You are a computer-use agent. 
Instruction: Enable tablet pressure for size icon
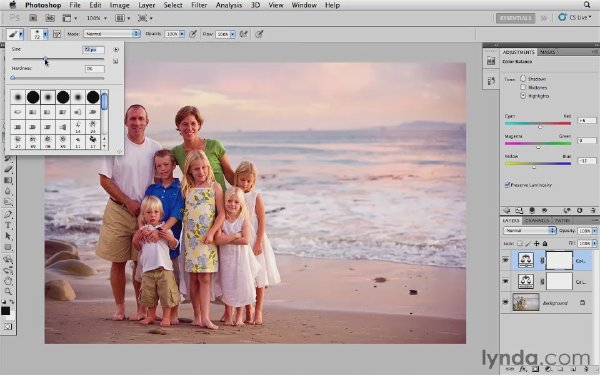click(259, 34)
